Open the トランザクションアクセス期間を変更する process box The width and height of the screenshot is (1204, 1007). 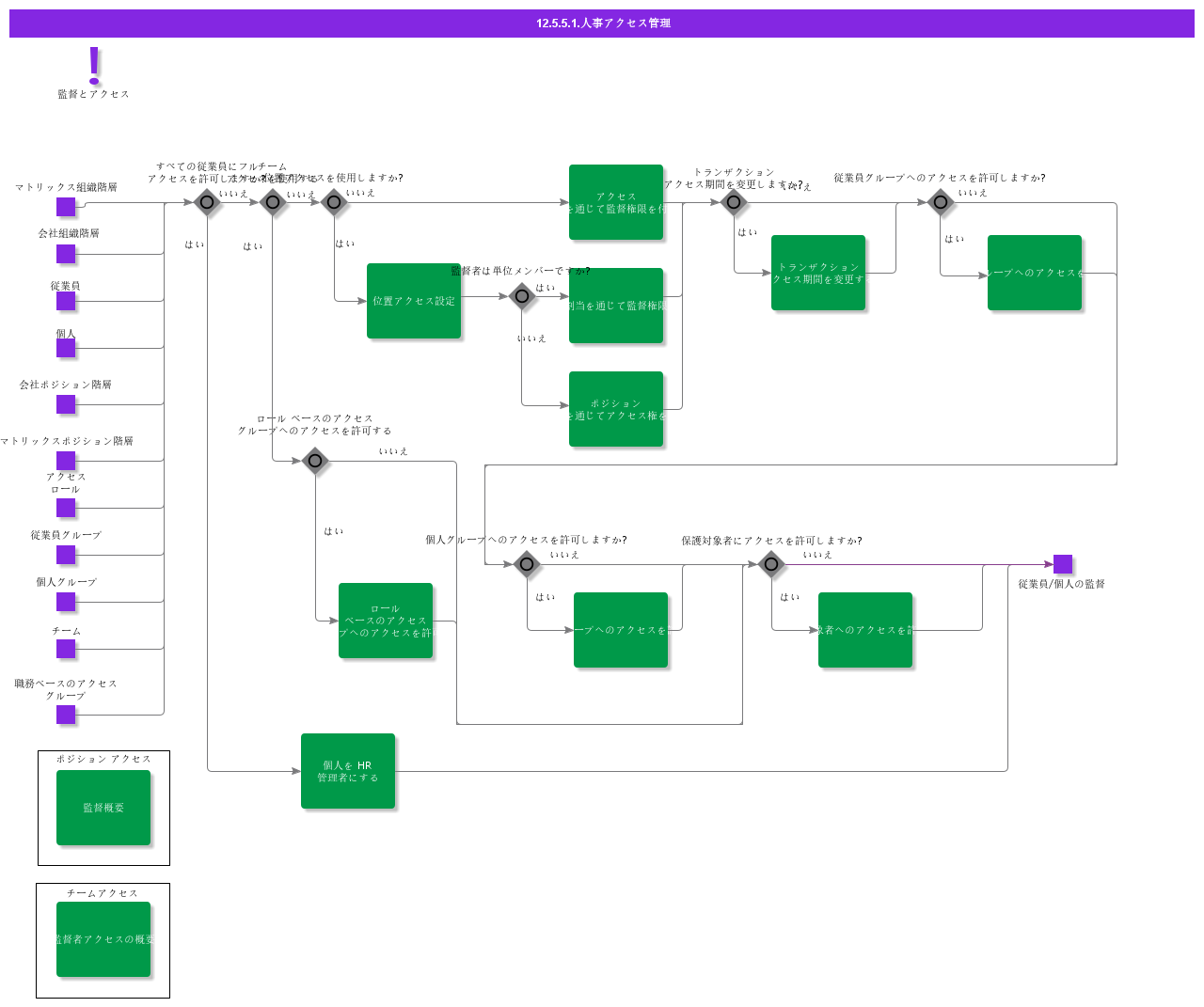coord(818,273)
